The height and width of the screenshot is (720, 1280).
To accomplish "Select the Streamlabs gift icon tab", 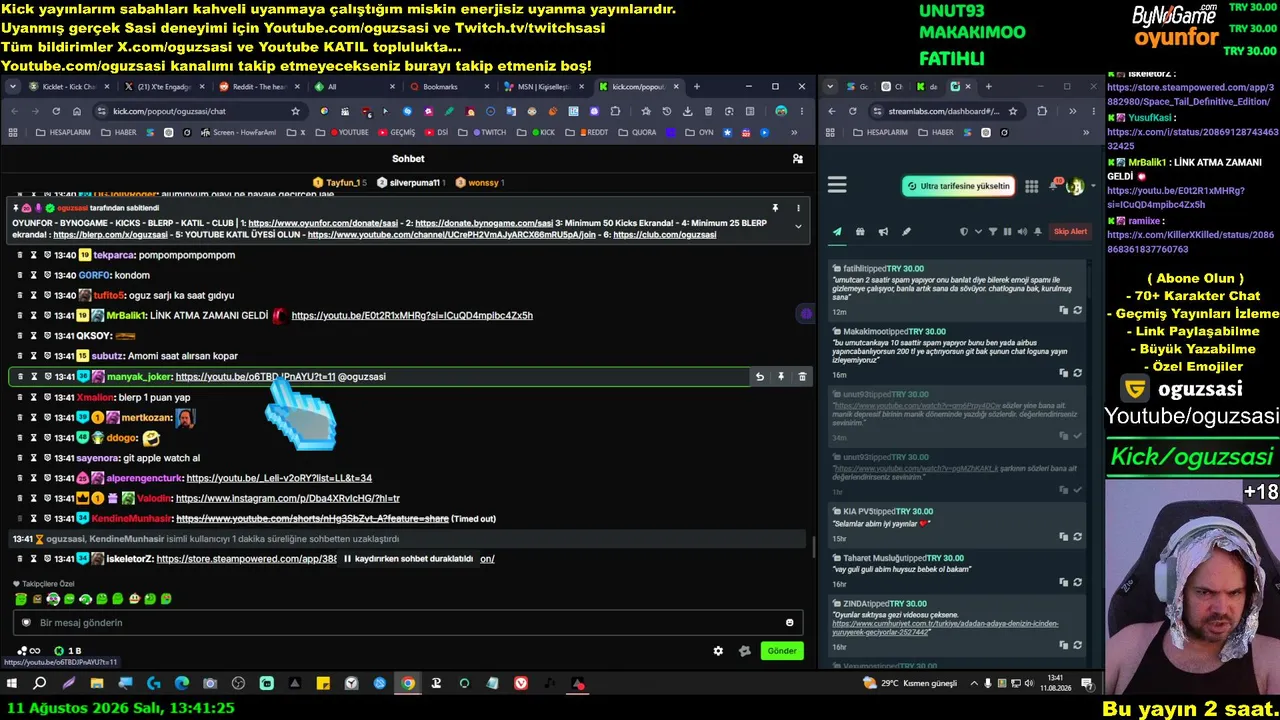I will click(860, 232).
